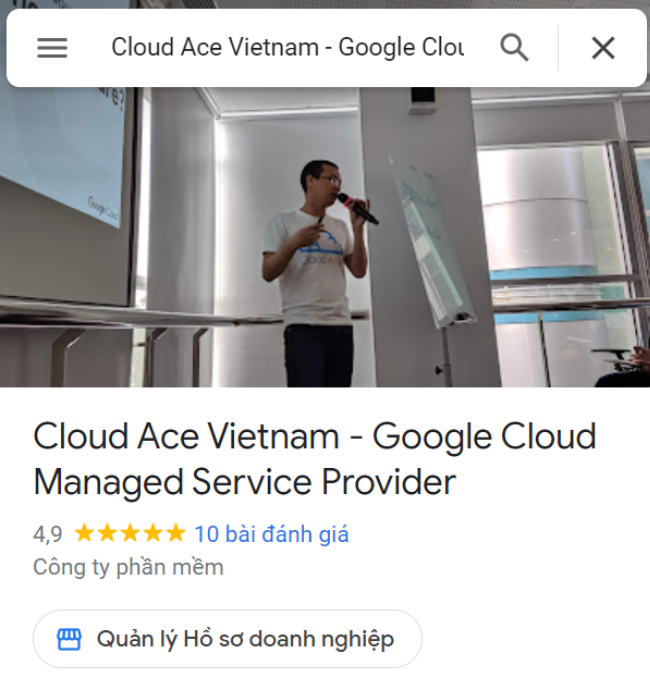Screen dimensions: 650x700
Task: Open the business cover photo
Action: pyautogui.click(x=325, y=237)
